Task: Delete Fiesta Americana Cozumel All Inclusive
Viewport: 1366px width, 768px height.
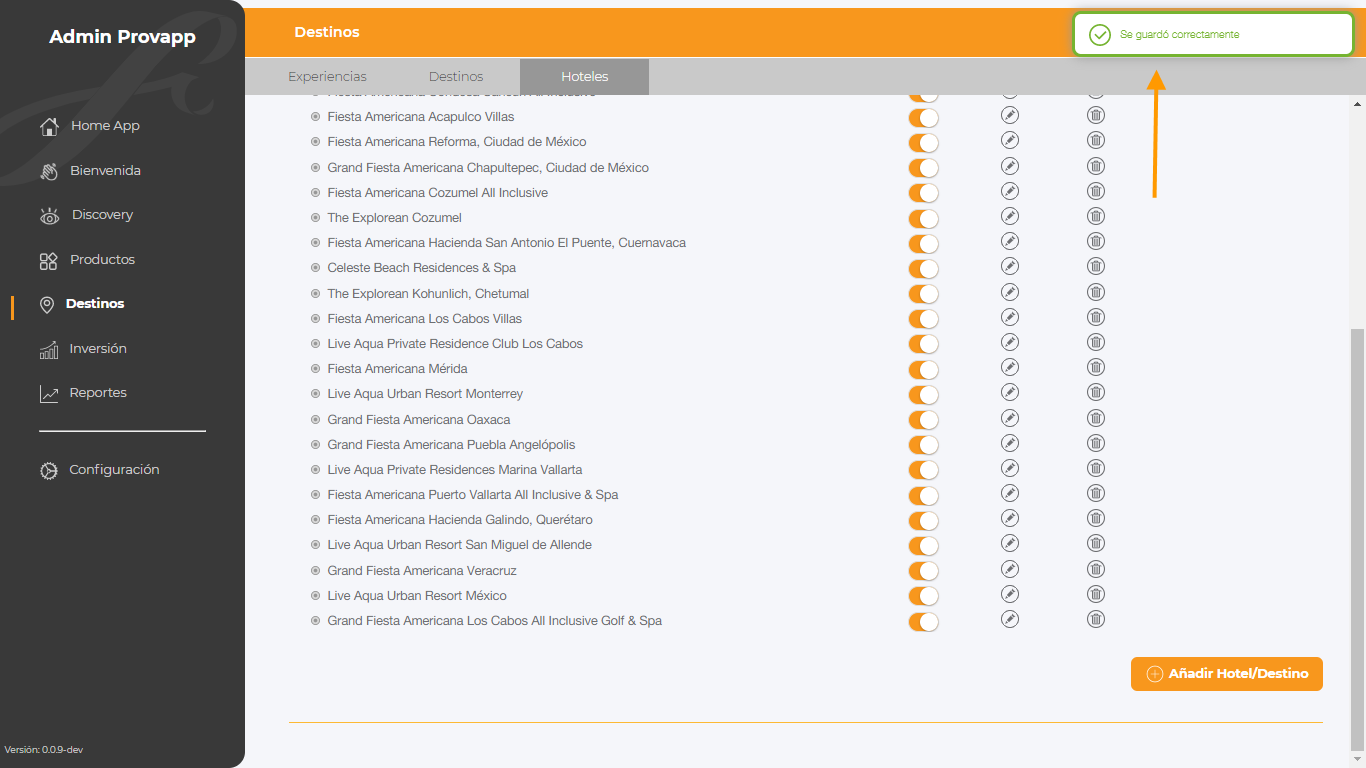Action: (x=1096, y=191)
